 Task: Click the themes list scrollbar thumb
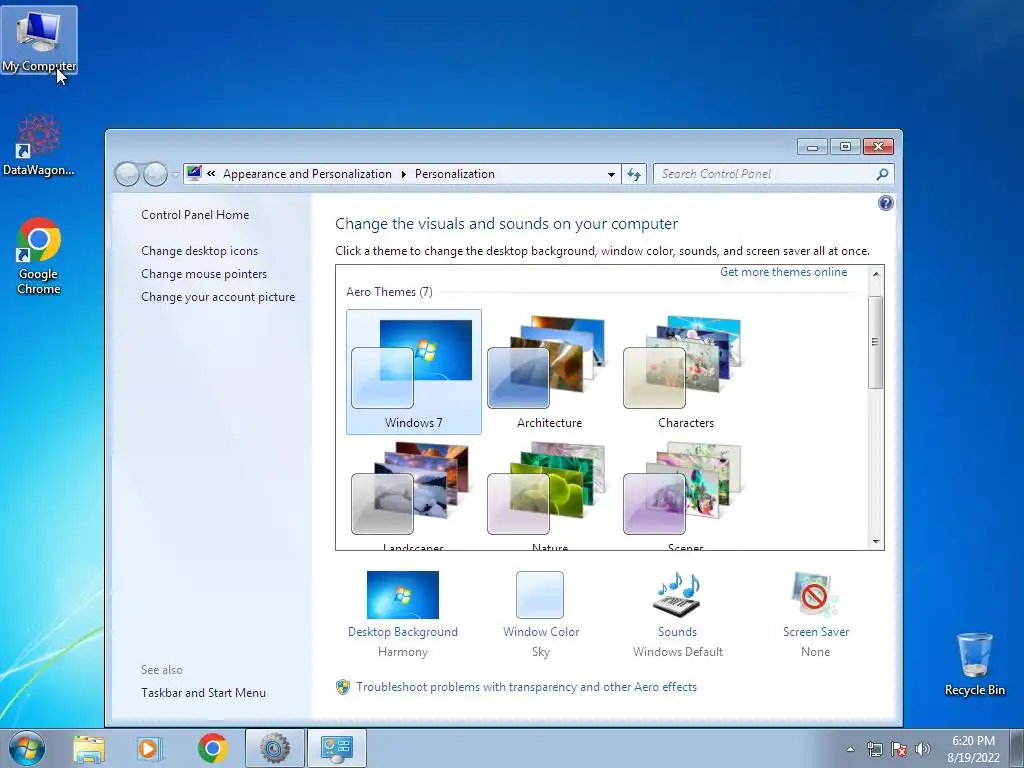click(875, 342)
